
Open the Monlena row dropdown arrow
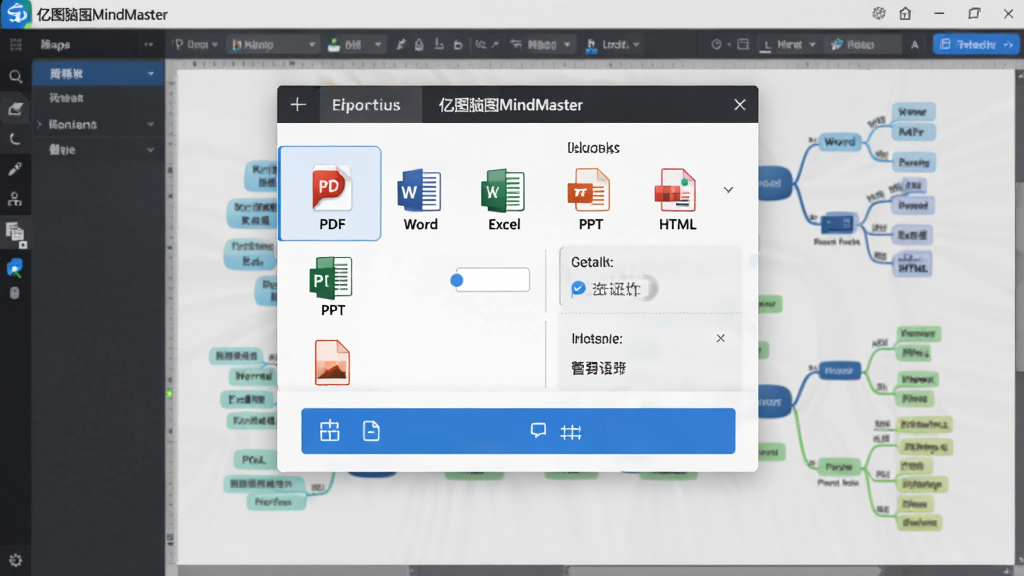point(151,124)
